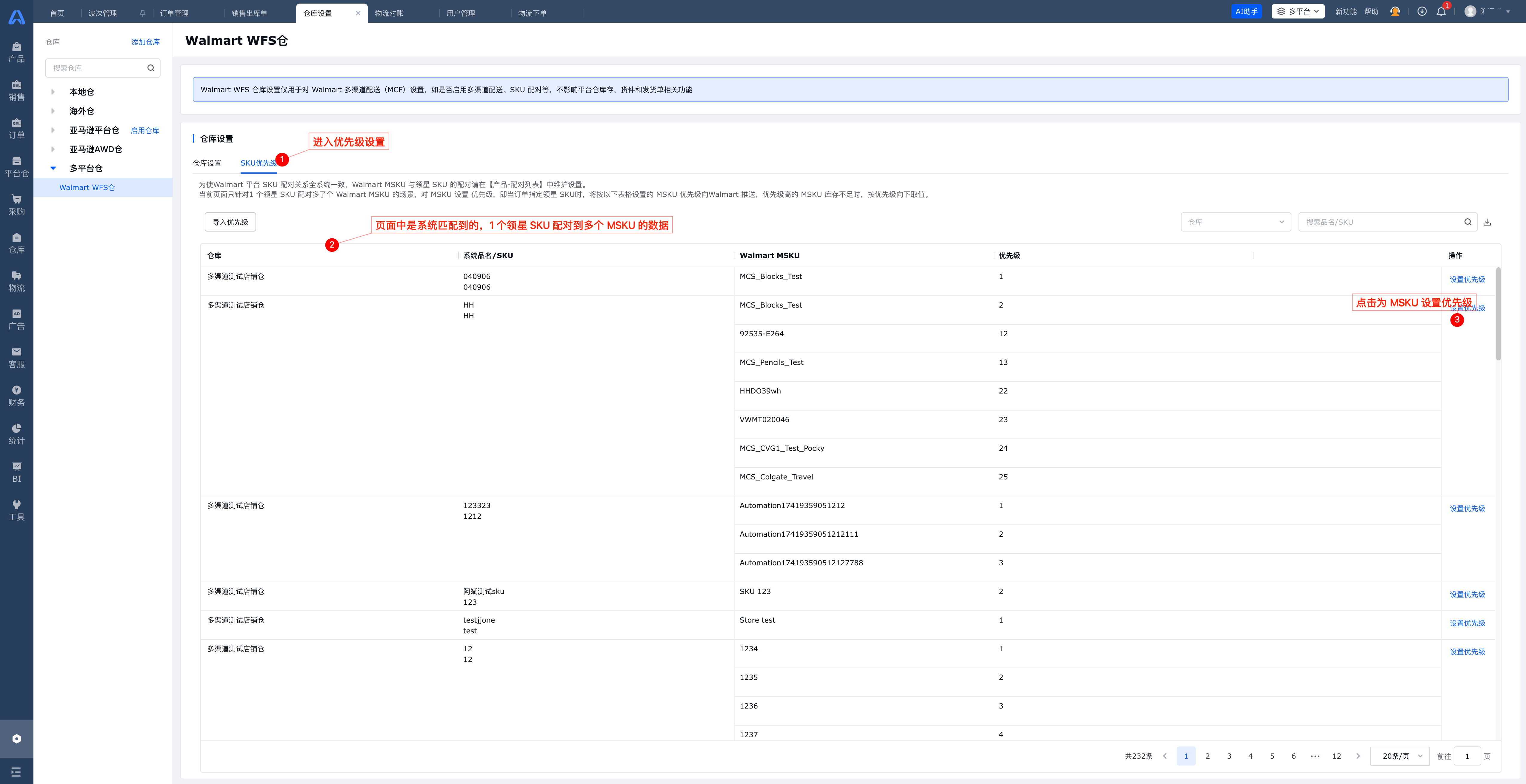The image size is (1526, 784).
Task: Click the next page arrow
Action: tap(1358, 756)
